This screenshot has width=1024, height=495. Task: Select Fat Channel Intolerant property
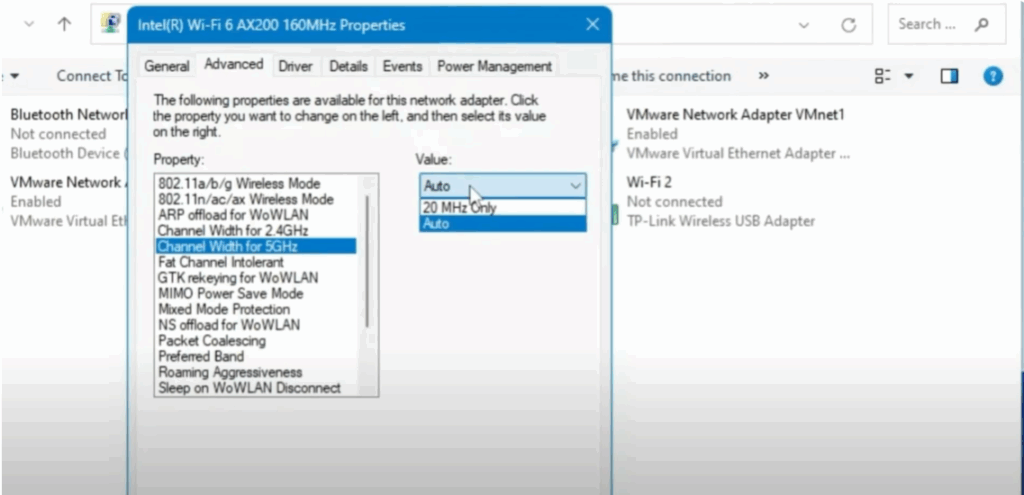(255, 262)
